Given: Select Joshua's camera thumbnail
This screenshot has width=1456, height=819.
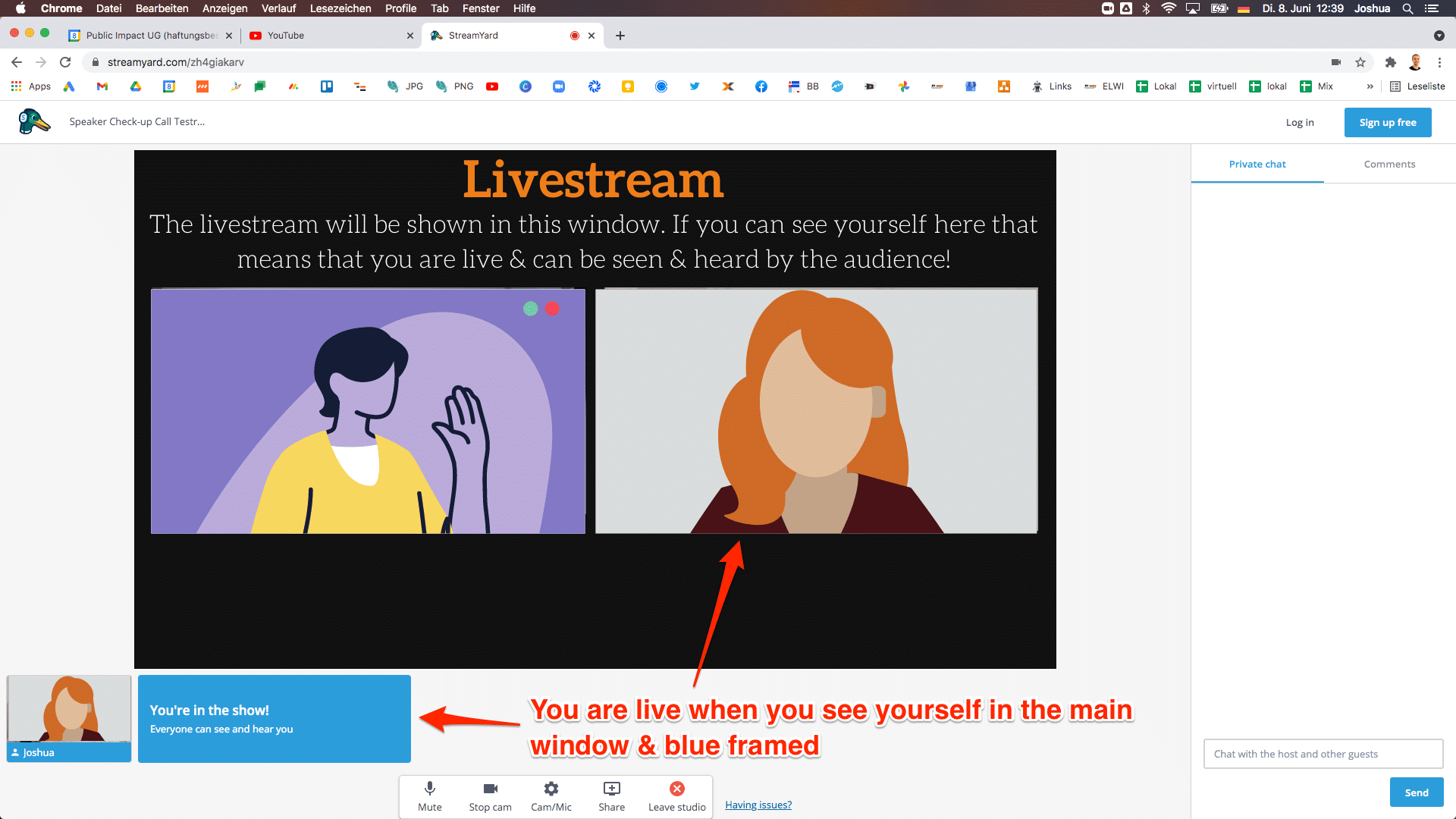Looking at the screenshot, I should 69,710.
